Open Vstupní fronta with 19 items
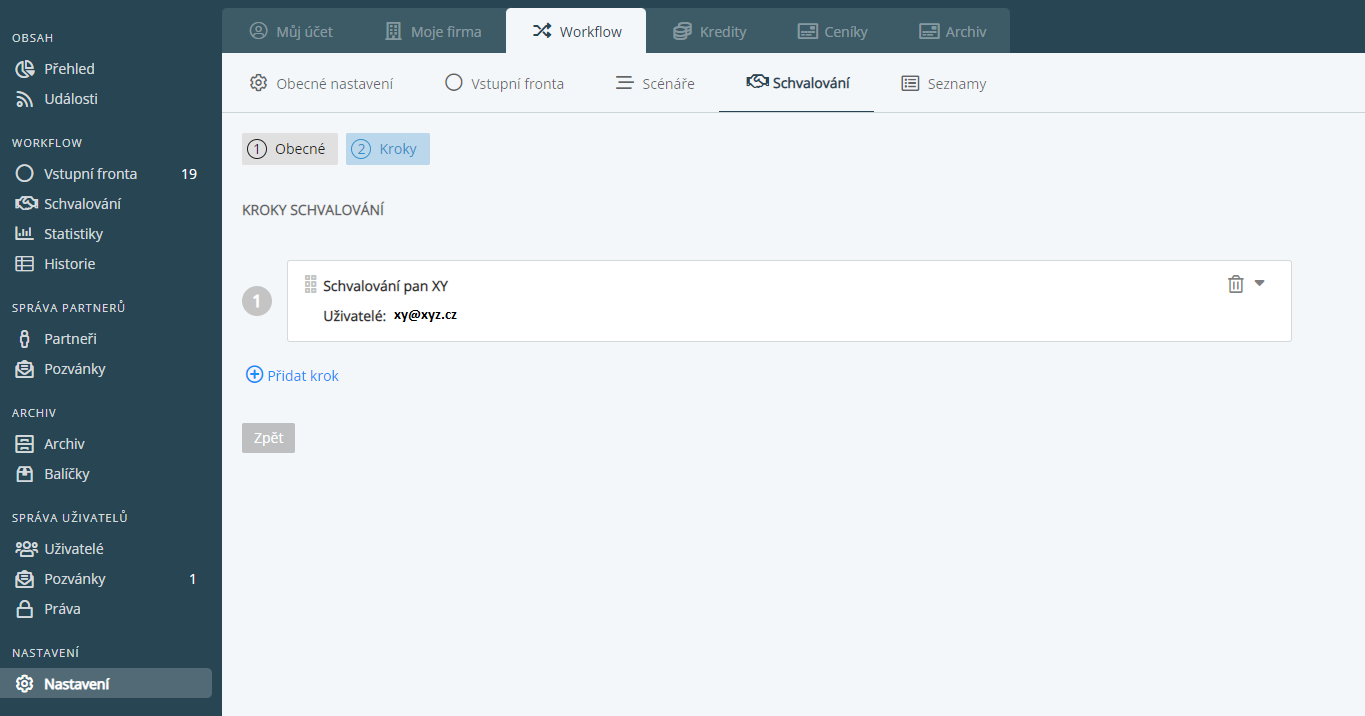 tap(90, 174)
